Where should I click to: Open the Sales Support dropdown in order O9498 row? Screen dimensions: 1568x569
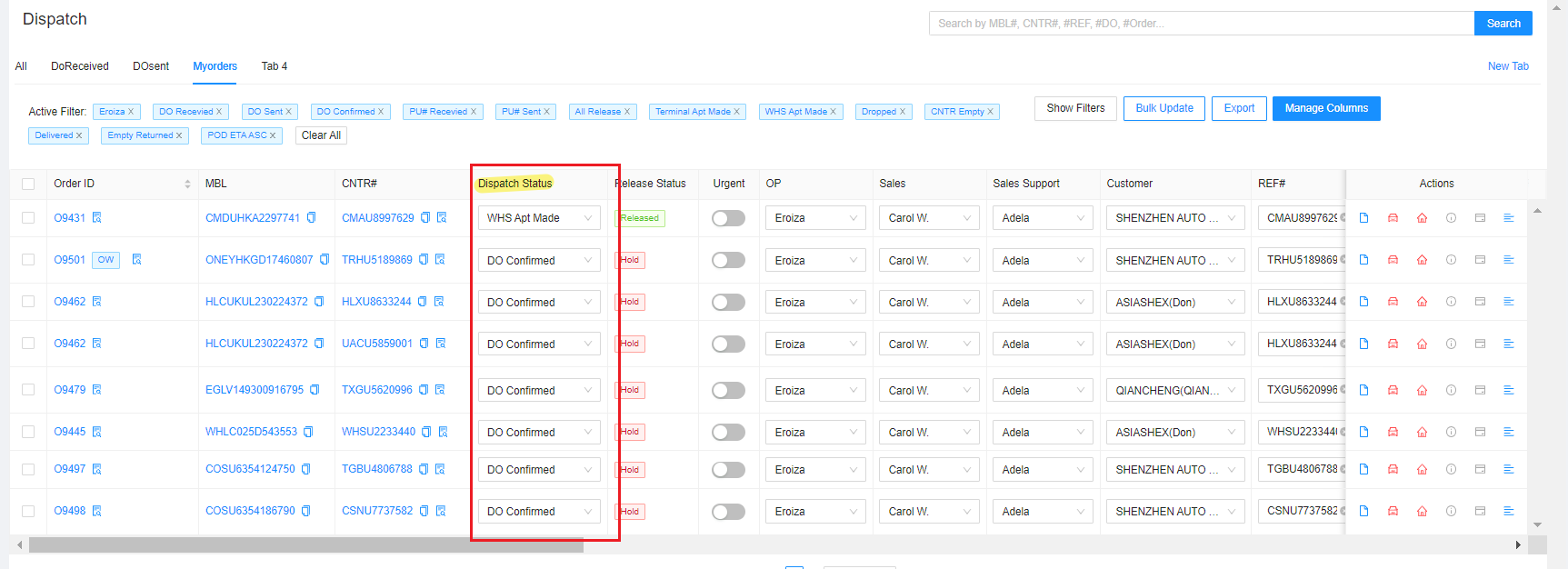[1042, 512]
